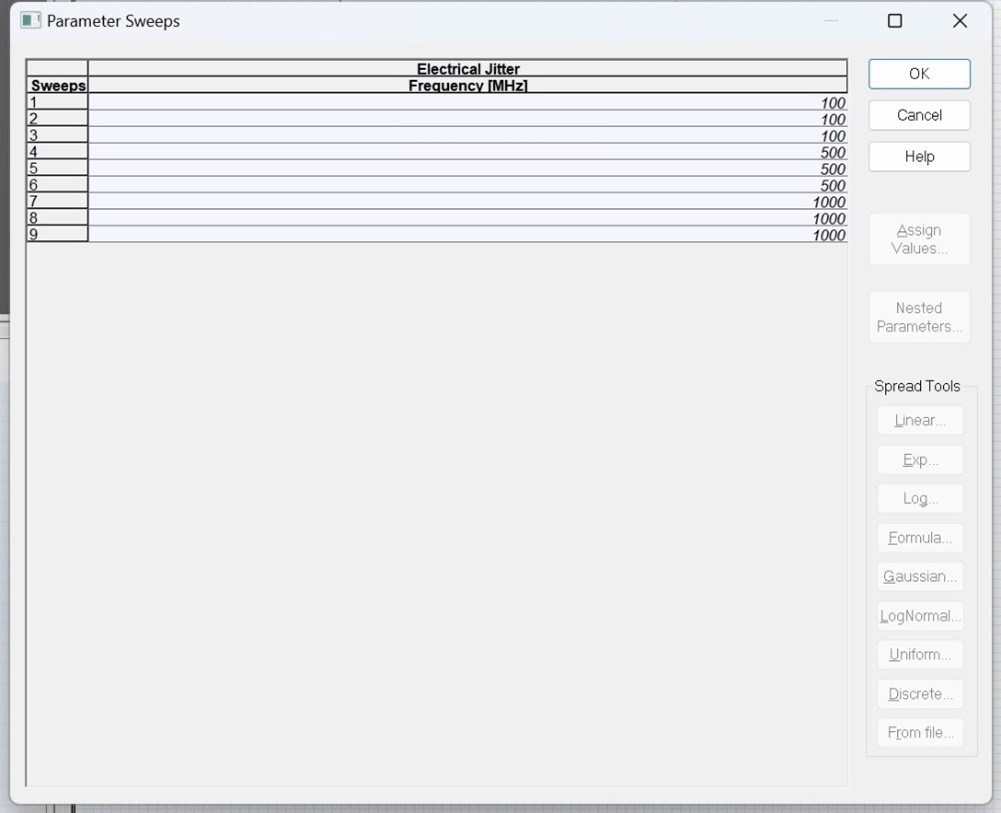Open Nested Parameters settings
The width and height of the screenshot is (1001, 813).
pos(919,317)
